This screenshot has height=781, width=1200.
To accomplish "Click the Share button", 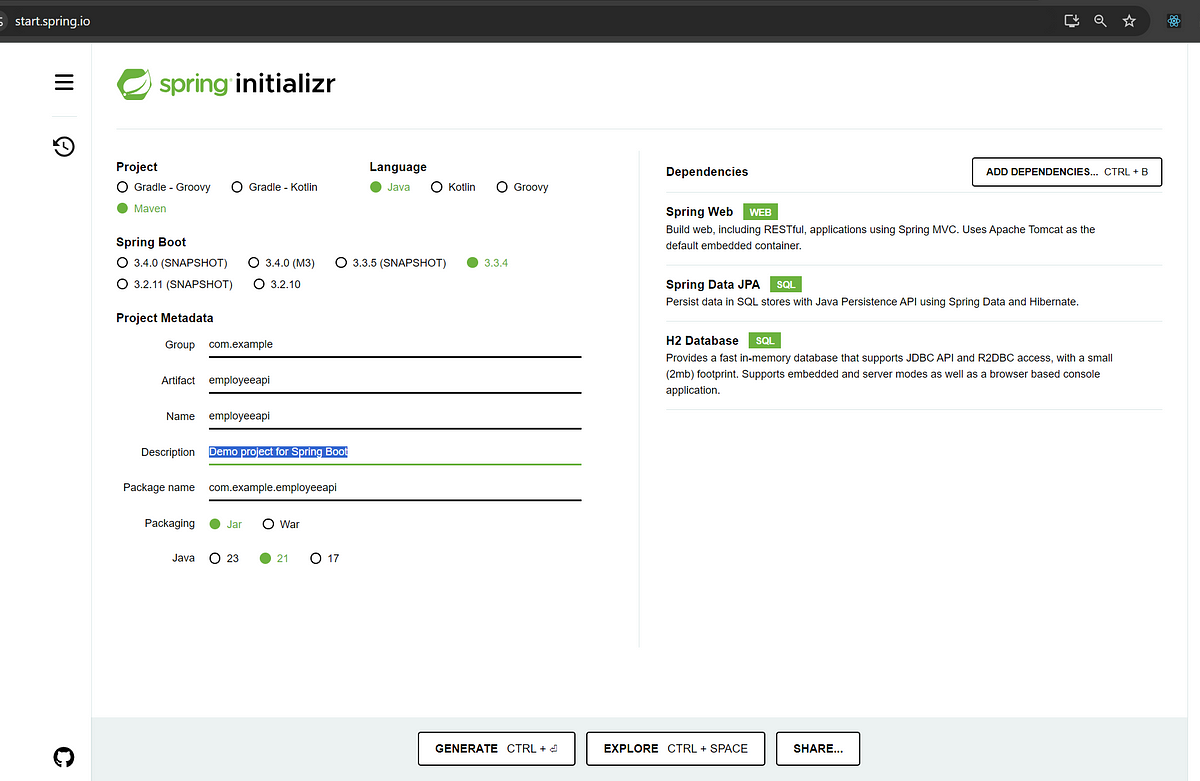I will point(818,748).
